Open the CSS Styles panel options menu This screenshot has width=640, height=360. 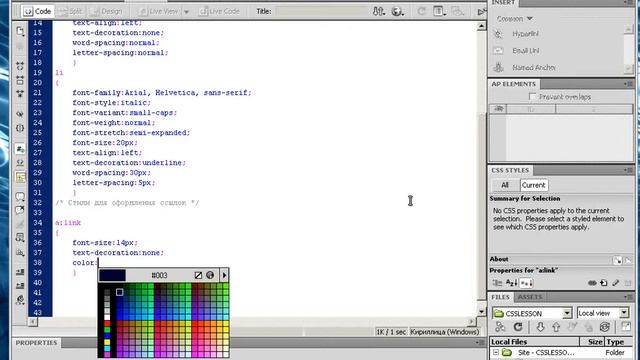(628, 170)
